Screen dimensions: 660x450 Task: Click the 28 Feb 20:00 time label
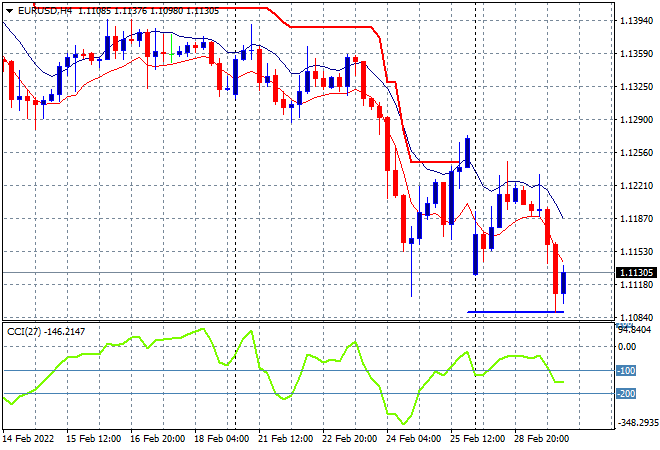click(x=541, y=439)
